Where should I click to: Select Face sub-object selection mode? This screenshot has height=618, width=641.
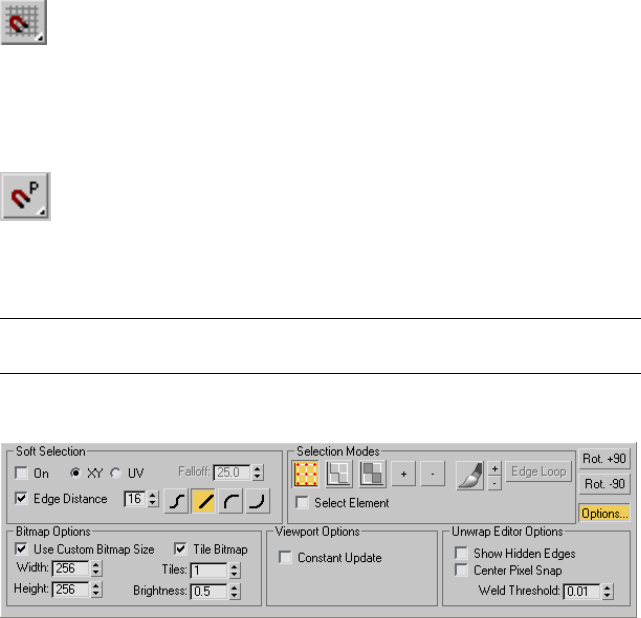point(372,474)
